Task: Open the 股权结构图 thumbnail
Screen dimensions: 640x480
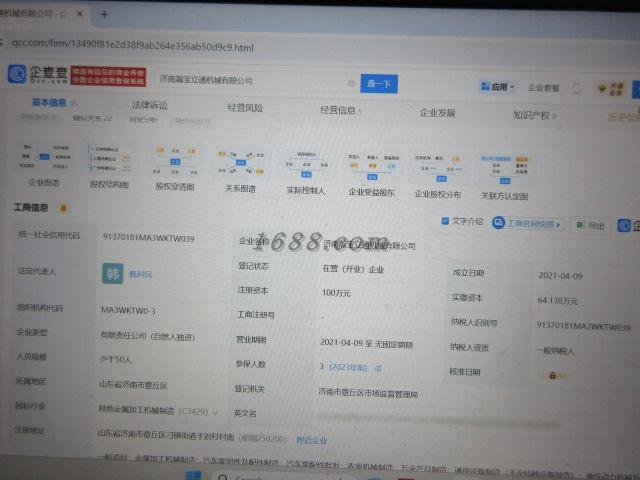Action: [x=109, y=167]
